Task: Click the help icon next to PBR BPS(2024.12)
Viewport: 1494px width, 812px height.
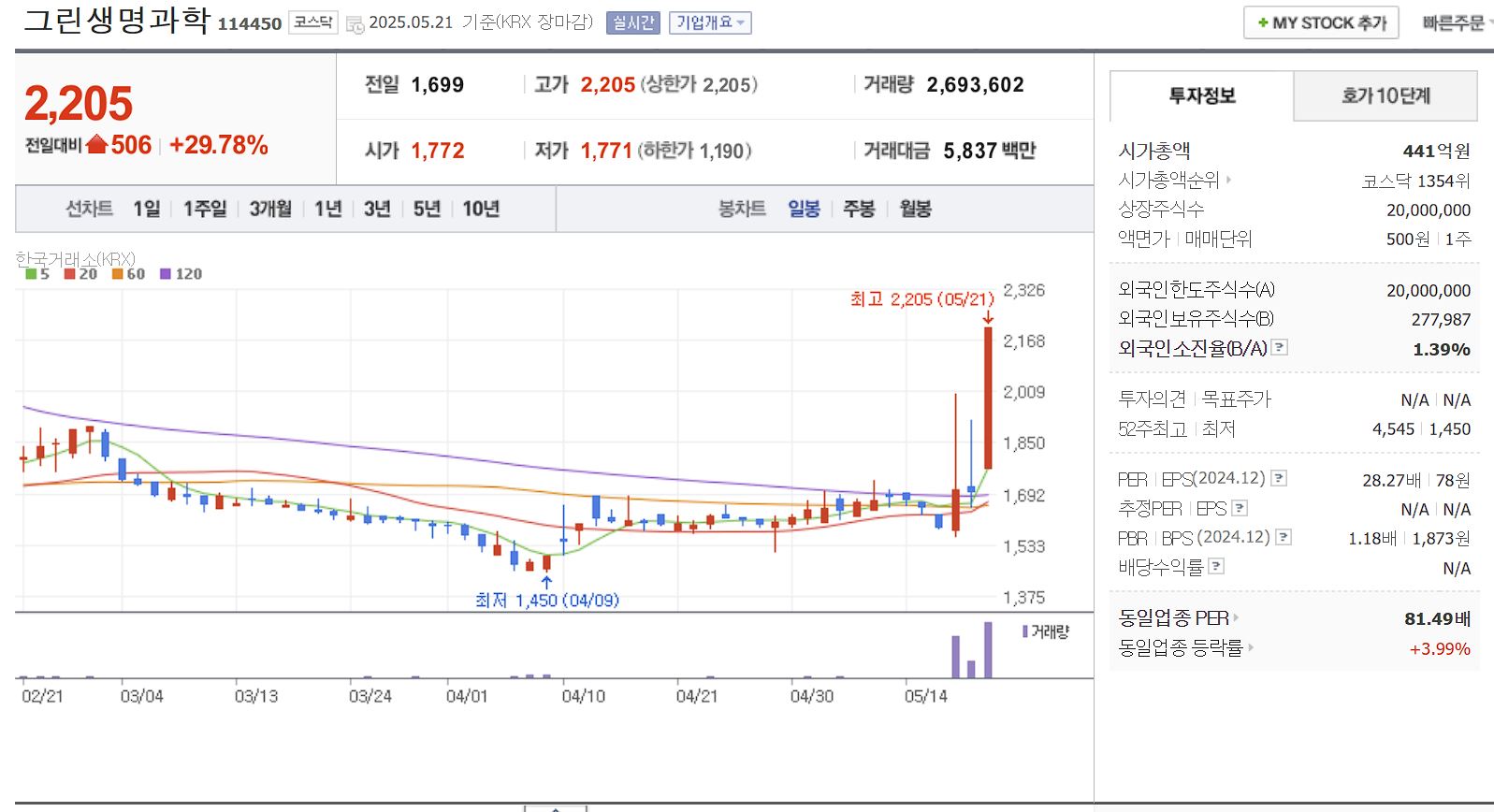Action: point(1284,537)
